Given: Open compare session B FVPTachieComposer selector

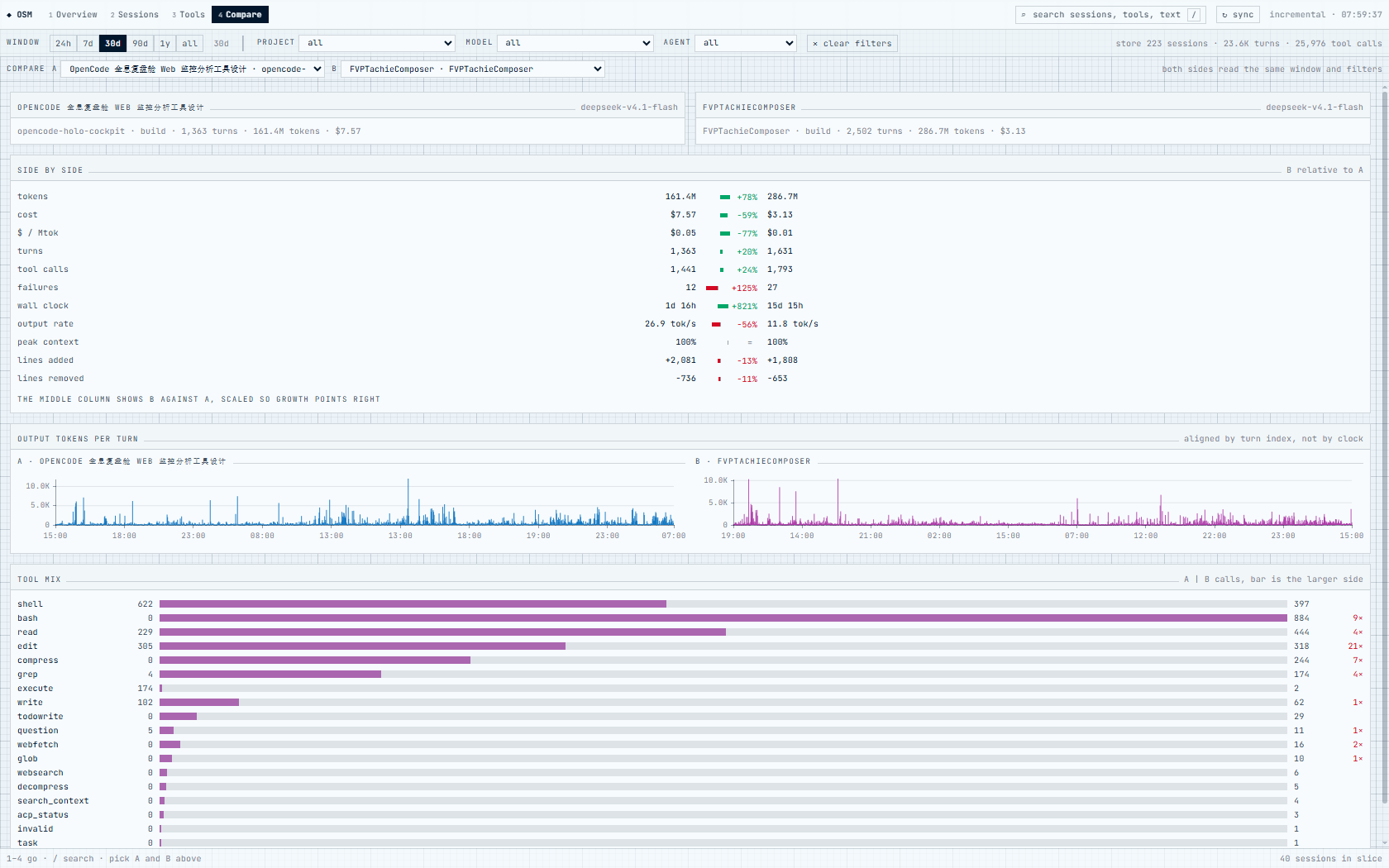Looking at the screenshot, I should (473, 69).
